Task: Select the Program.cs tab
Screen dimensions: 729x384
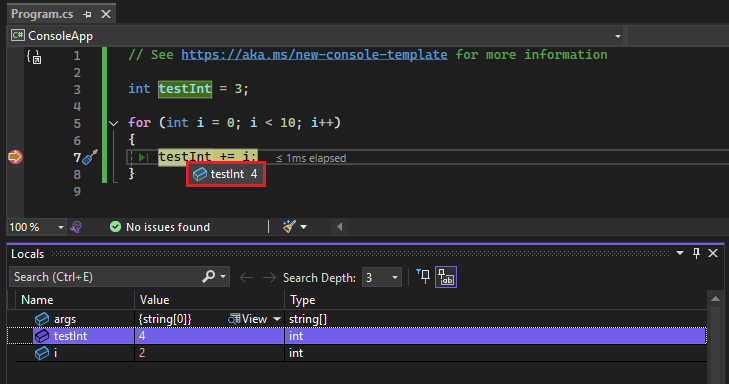Action: click(x=42, y=14)
